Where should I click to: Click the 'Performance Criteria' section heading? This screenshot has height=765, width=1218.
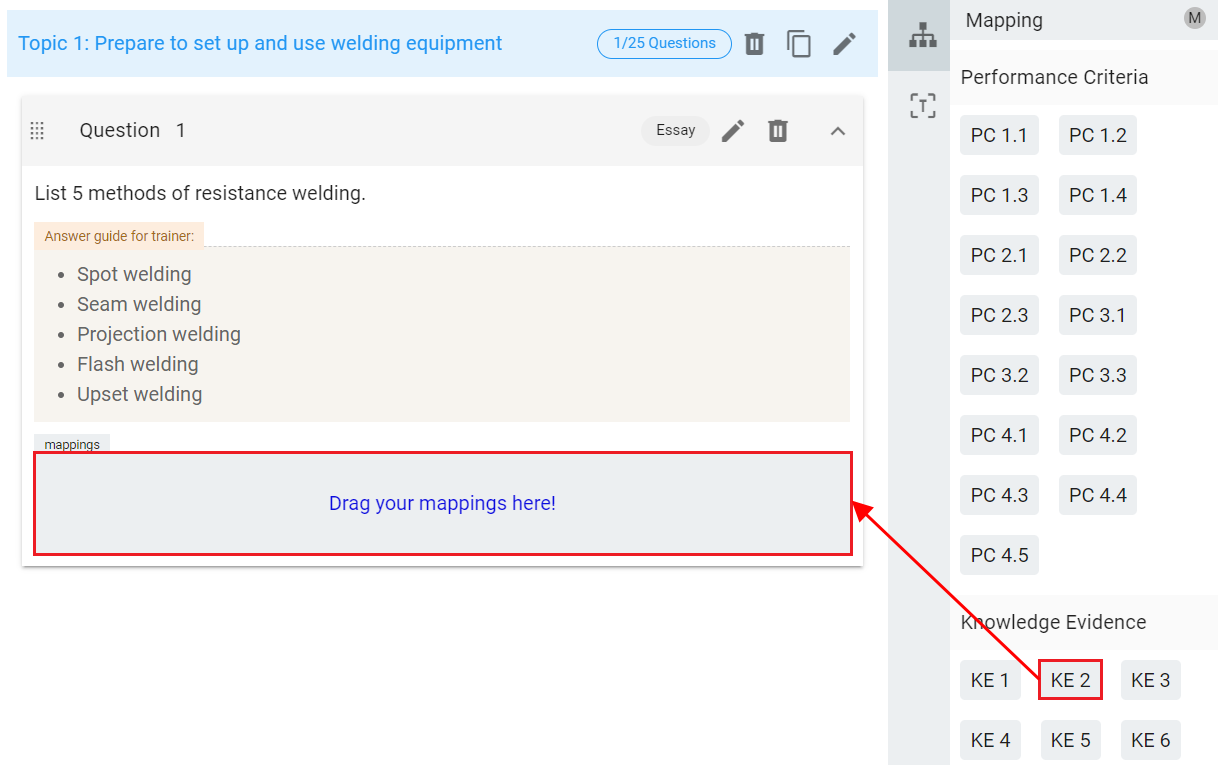(x=1054, y=77)
